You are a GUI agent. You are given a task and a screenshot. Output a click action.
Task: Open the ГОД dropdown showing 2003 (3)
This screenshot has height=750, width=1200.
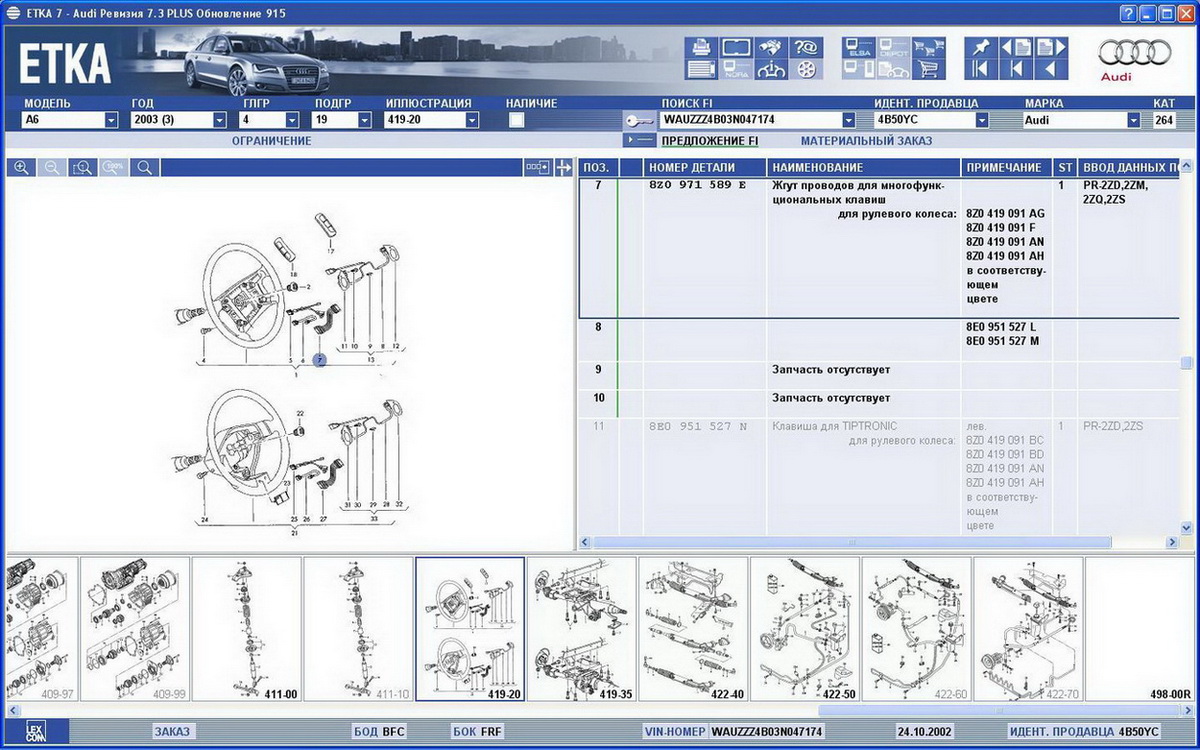pos(179,120)
